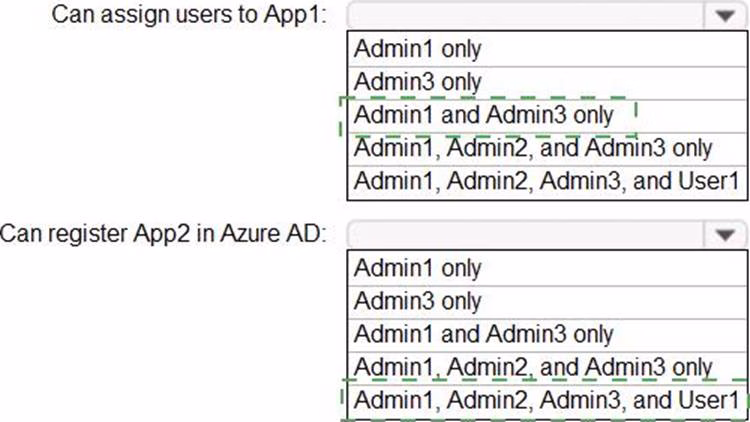Pick Admin1, Admin2, Admin3, and User1 for App1
Screen dimensions: 750x422
546,181
